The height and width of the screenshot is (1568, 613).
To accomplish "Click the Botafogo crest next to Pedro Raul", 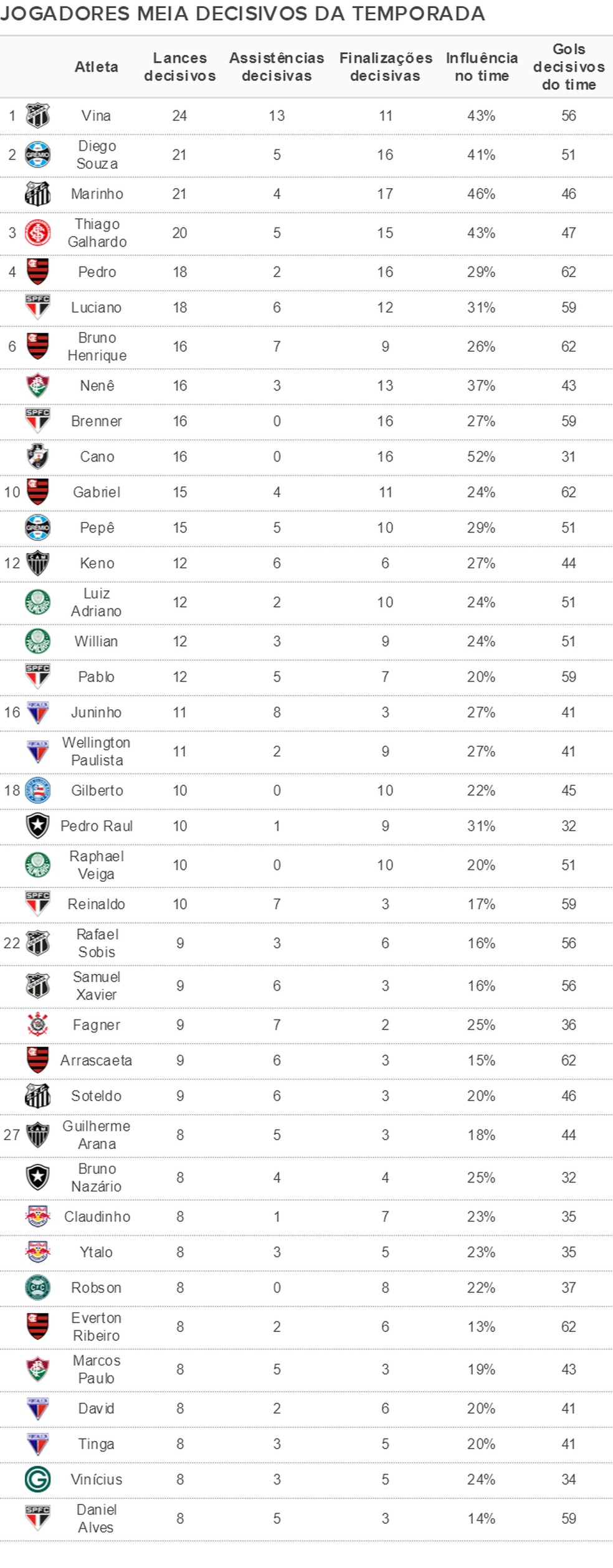I will (37, 826).
